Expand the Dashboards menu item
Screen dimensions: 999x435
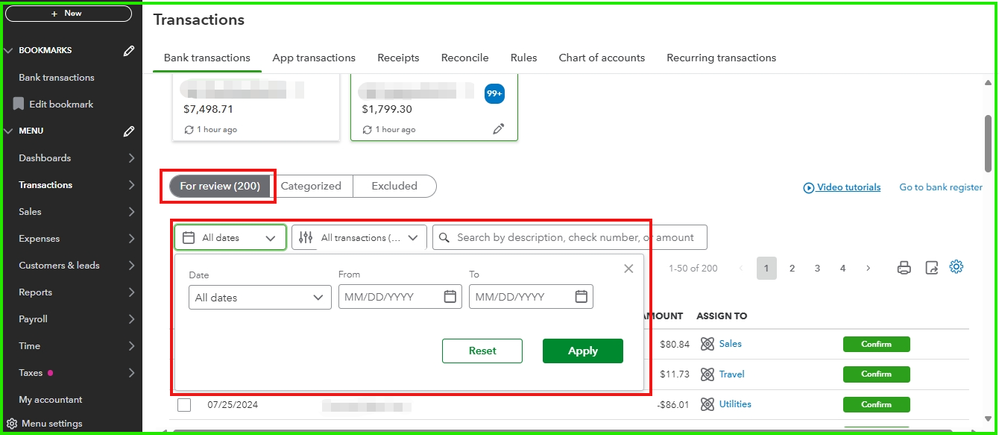coord(131,158)
